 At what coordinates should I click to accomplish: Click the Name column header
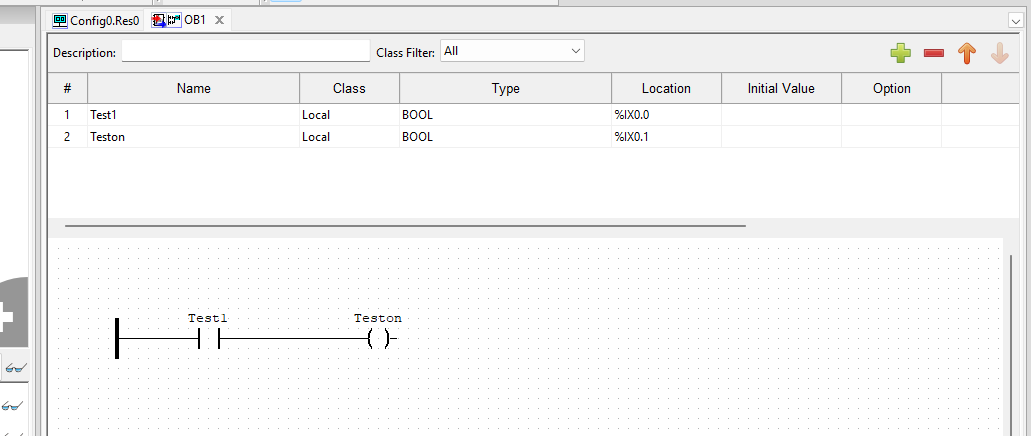point(193,88)
